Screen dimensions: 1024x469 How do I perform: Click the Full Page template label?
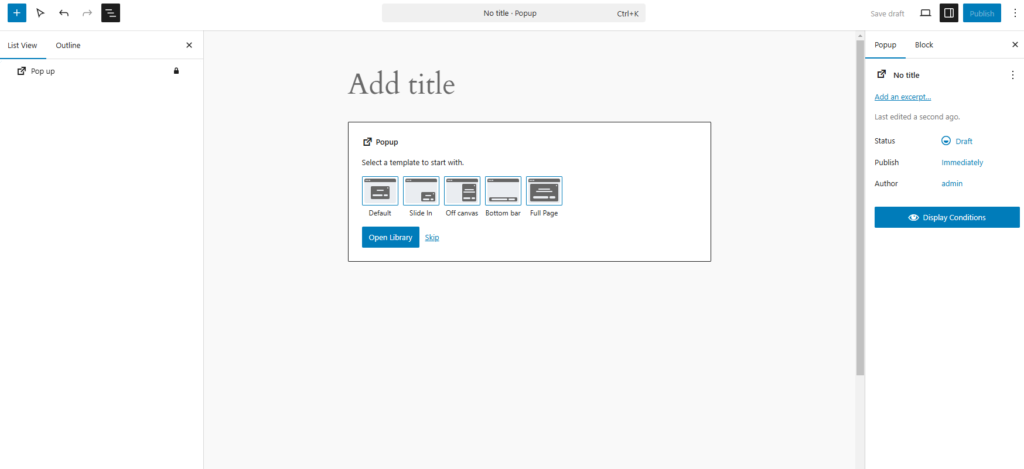[x=544, y=213]
